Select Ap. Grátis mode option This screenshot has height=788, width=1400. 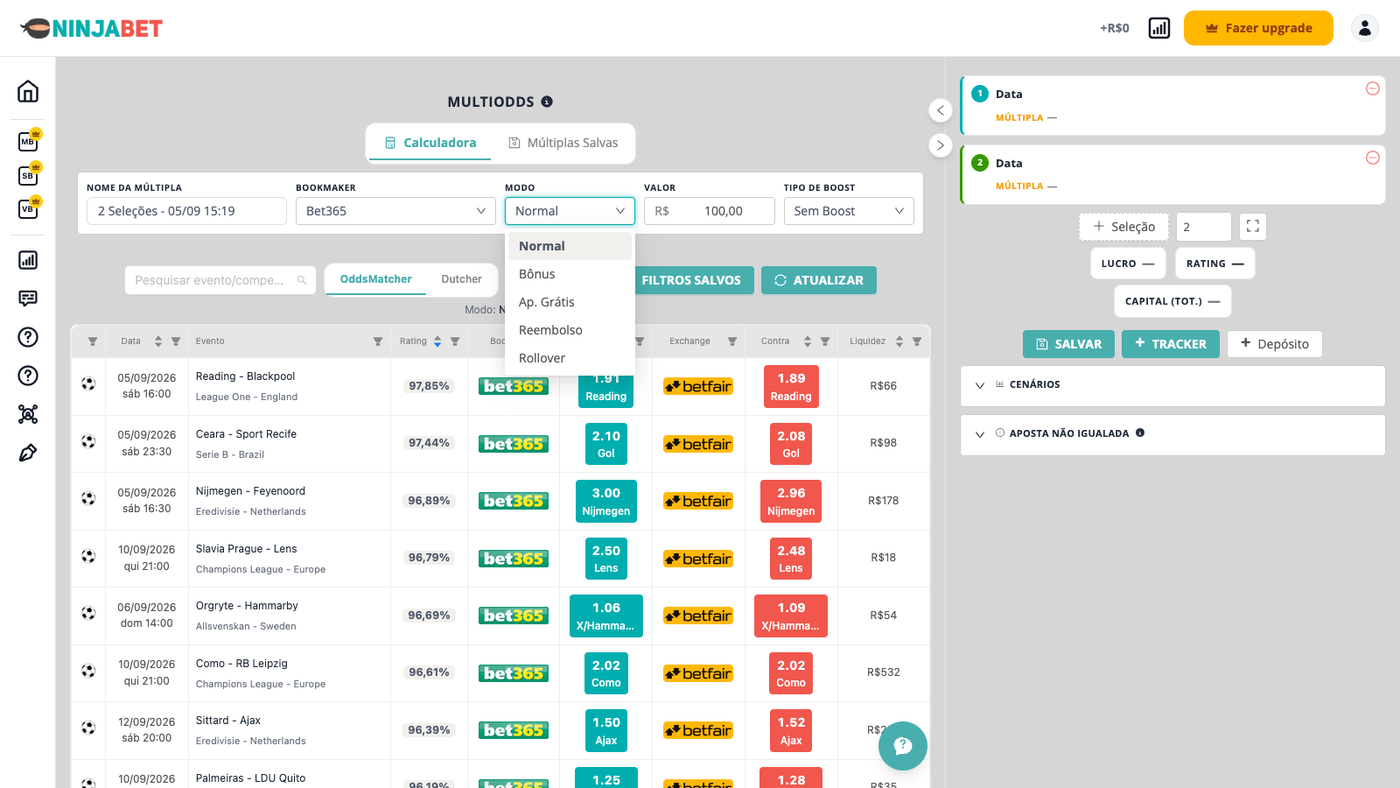570,302
